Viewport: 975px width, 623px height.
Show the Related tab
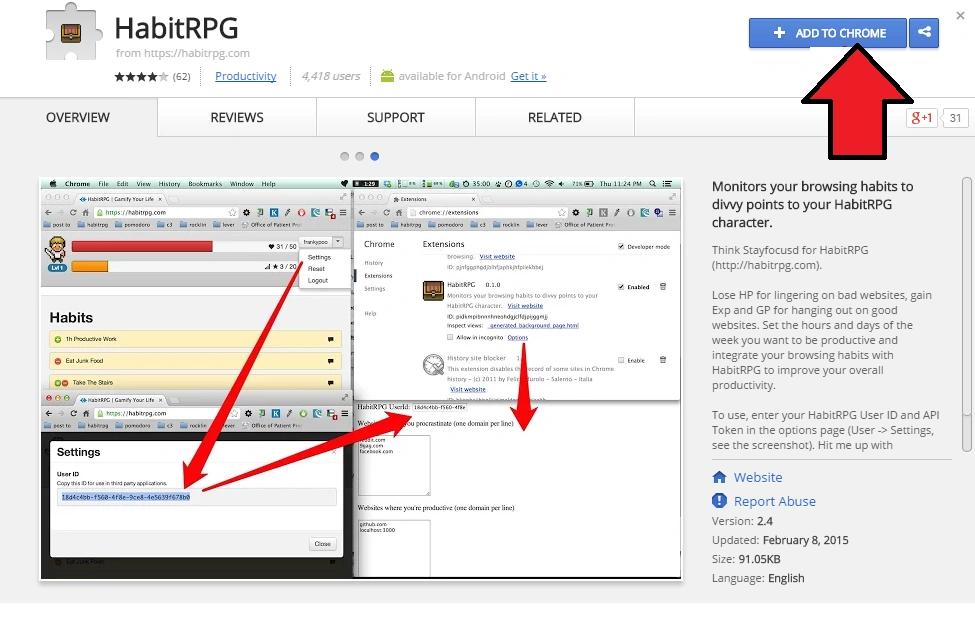point(555,118)
